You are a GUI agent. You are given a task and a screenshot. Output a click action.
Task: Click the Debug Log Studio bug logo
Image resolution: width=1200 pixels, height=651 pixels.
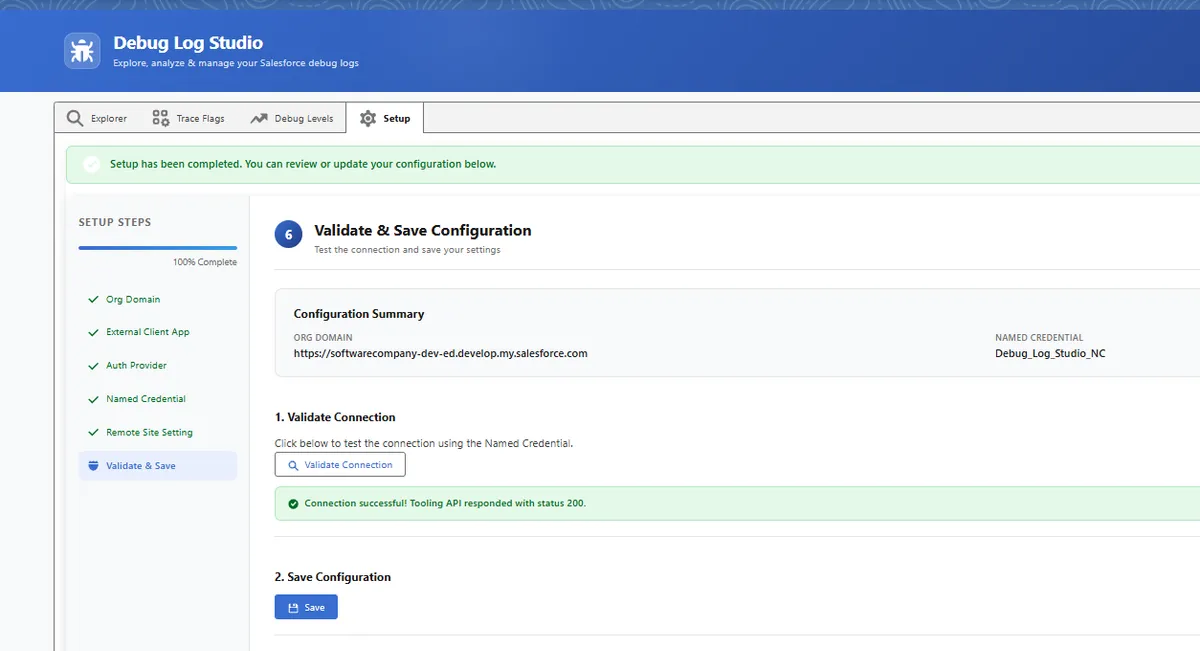click(82, 51)
